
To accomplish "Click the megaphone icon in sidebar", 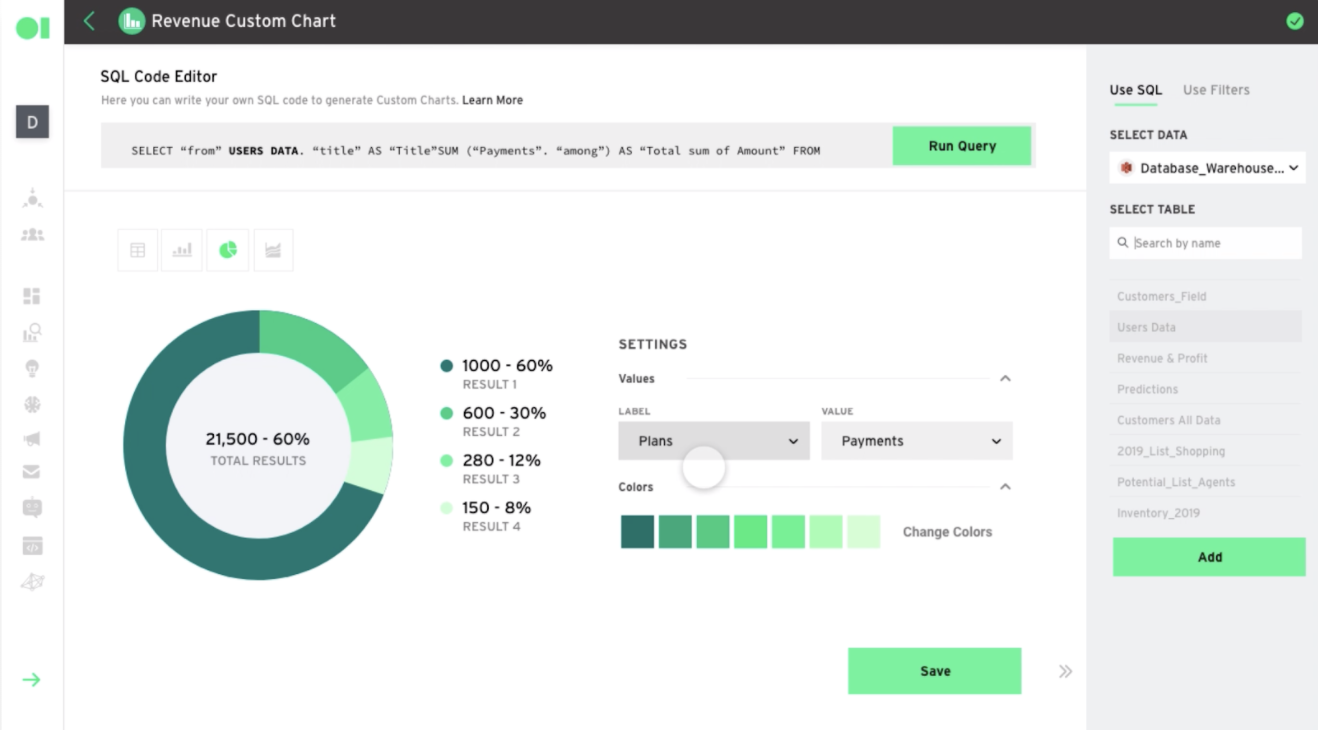I will tap(32, 439).
